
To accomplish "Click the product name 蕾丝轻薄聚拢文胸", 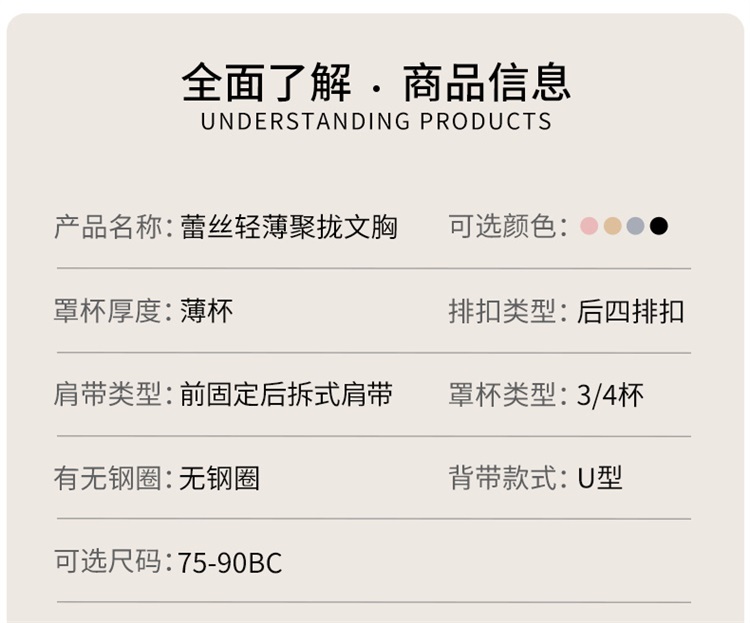I will 289,227.
